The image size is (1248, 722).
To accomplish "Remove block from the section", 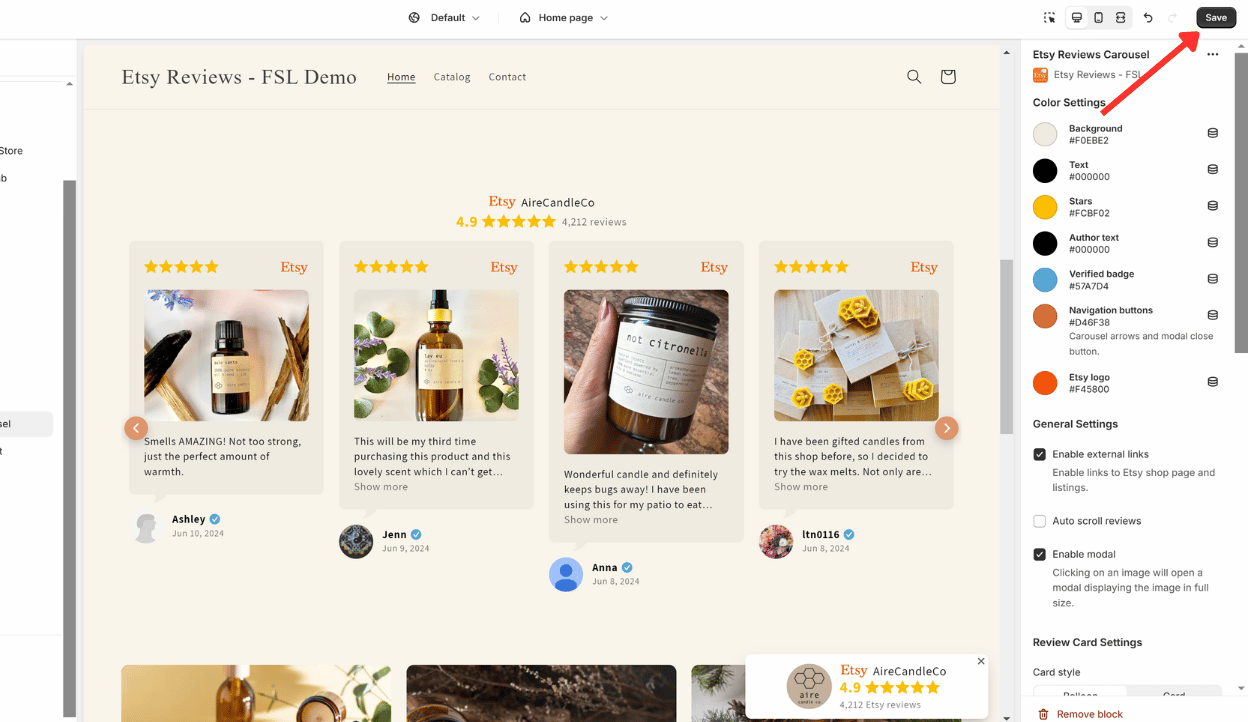I will click(x=1080, y=714).
